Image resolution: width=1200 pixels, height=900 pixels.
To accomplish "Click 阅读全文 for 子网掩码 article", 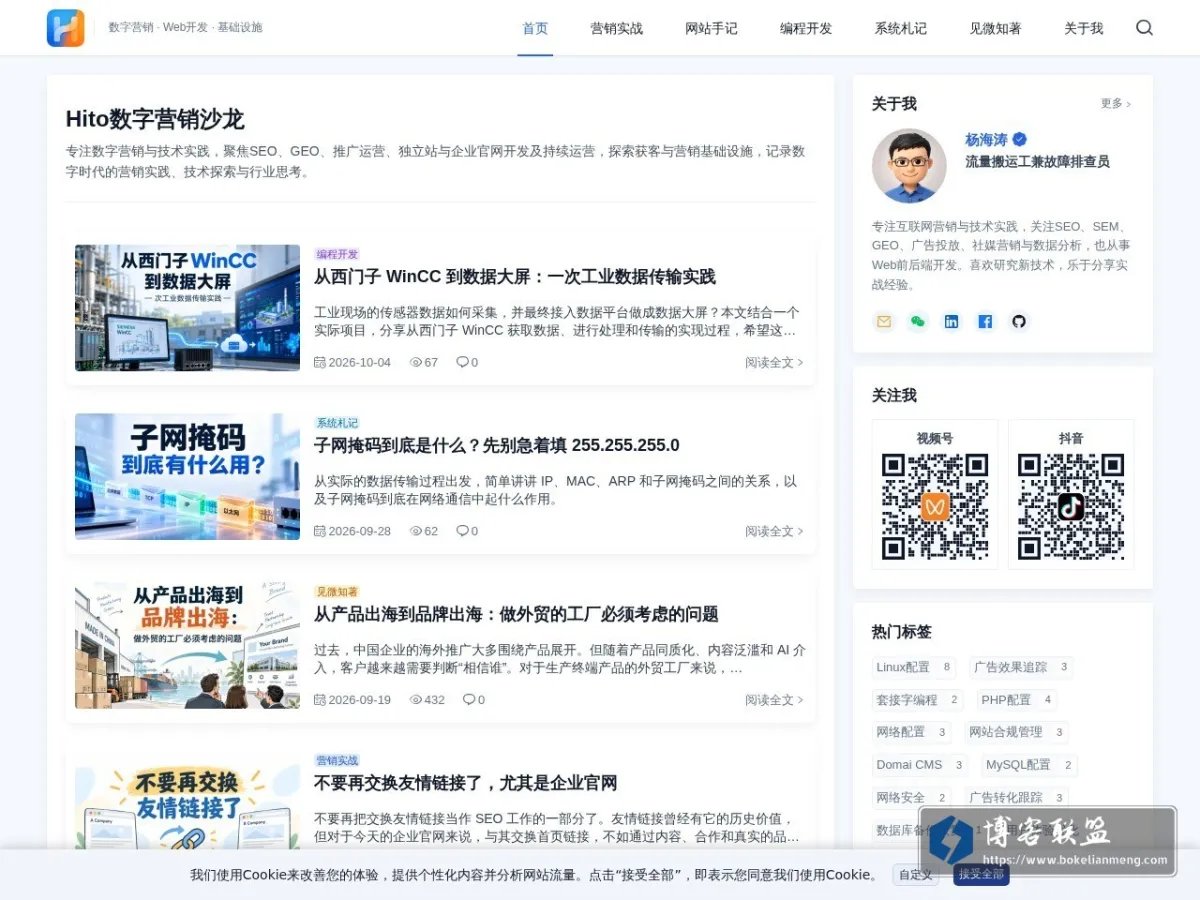I will click(774, 531).
